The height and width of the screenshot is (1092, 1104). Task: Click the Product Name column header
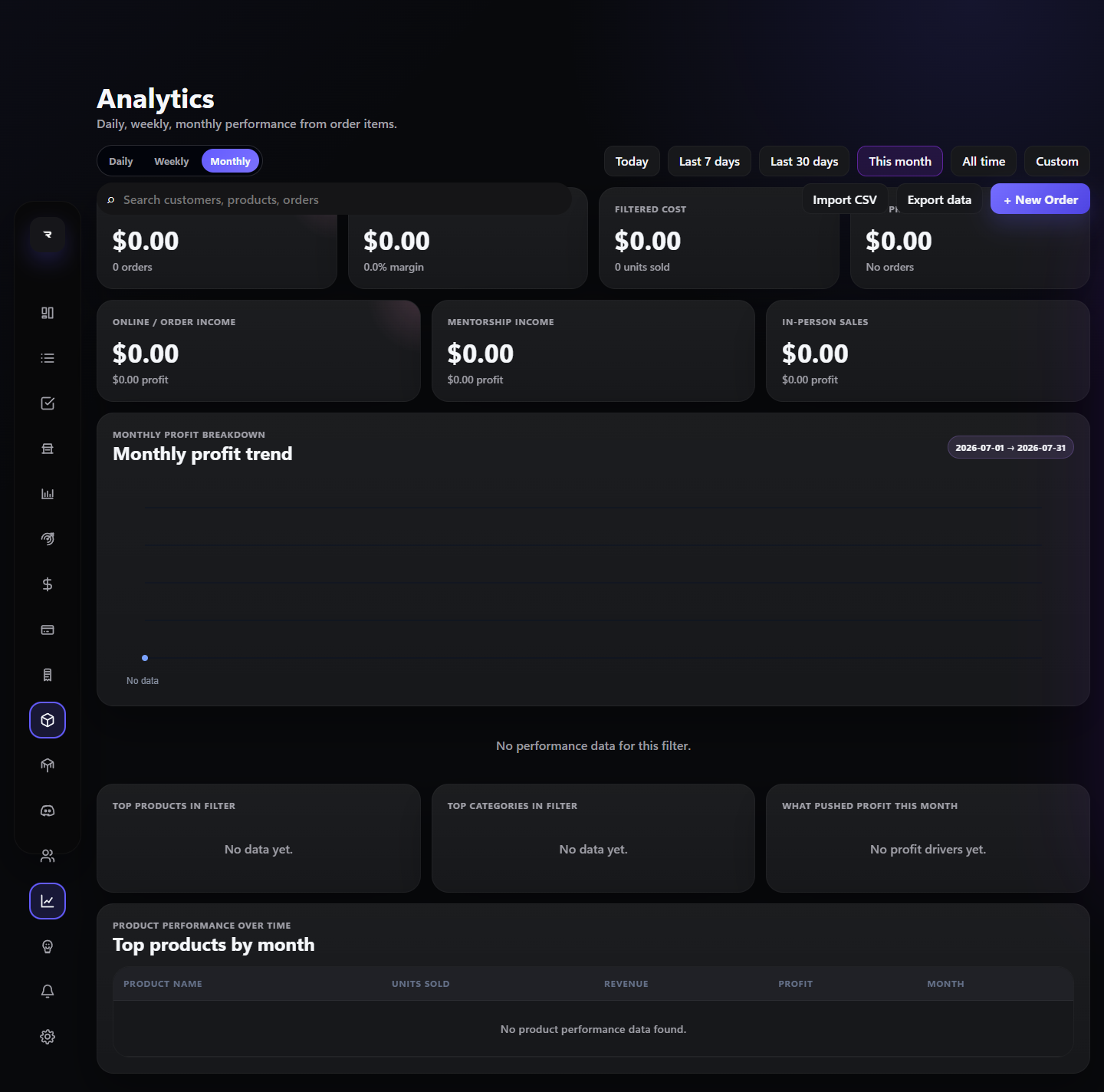point(163,984)
